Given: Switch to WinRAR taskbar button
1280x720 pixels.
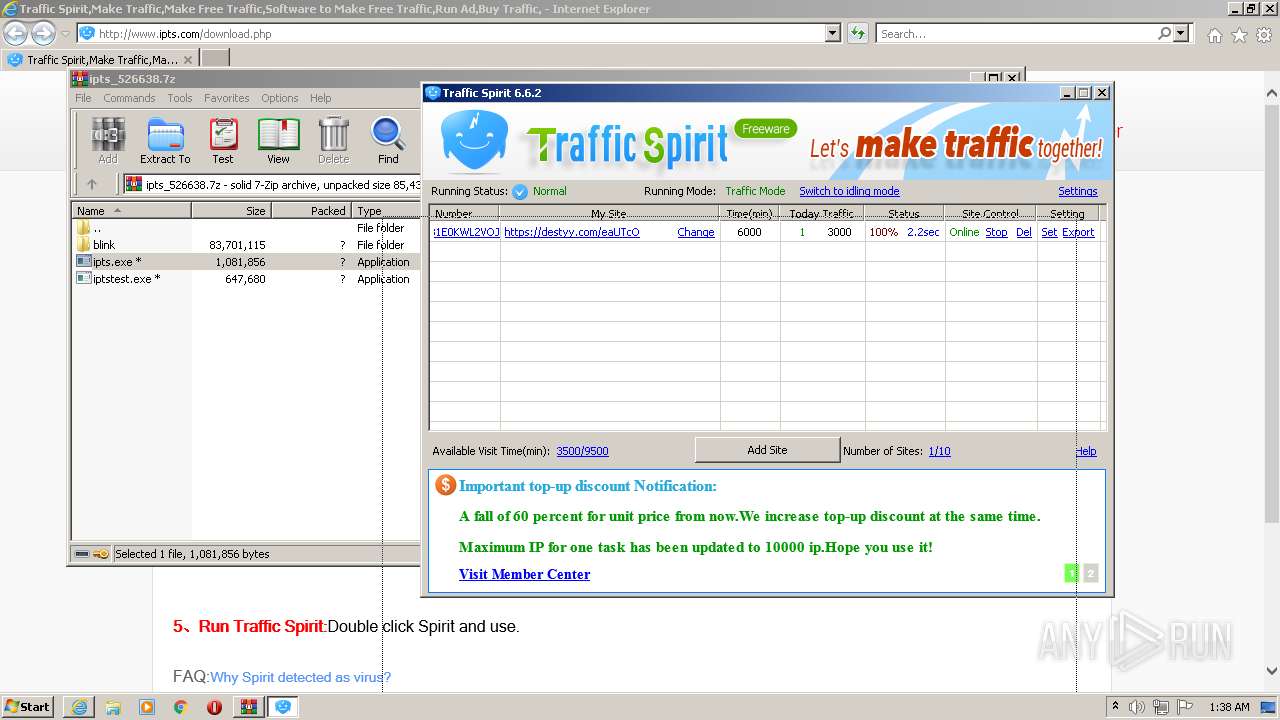Looking at the screenshot, I should (x=248, y=707).
